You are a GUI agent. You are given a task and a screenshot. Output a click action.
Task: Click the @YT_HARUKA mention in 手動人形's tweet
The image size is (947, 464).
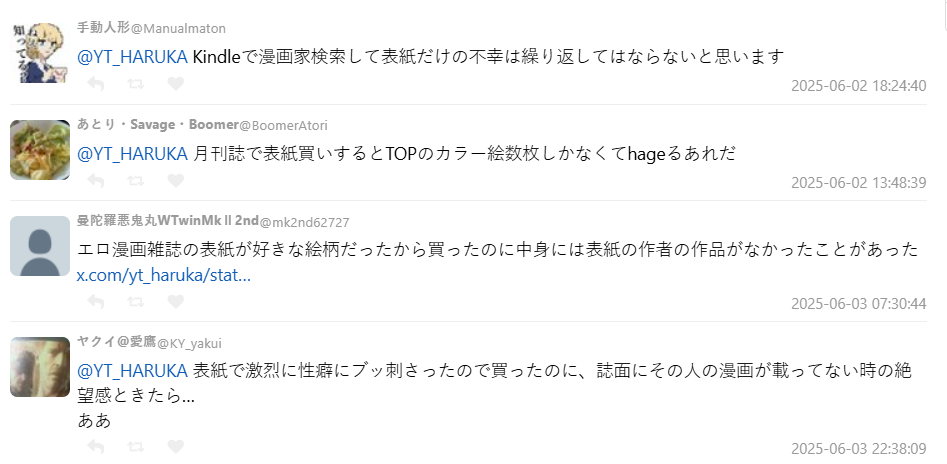click(132, 57)
